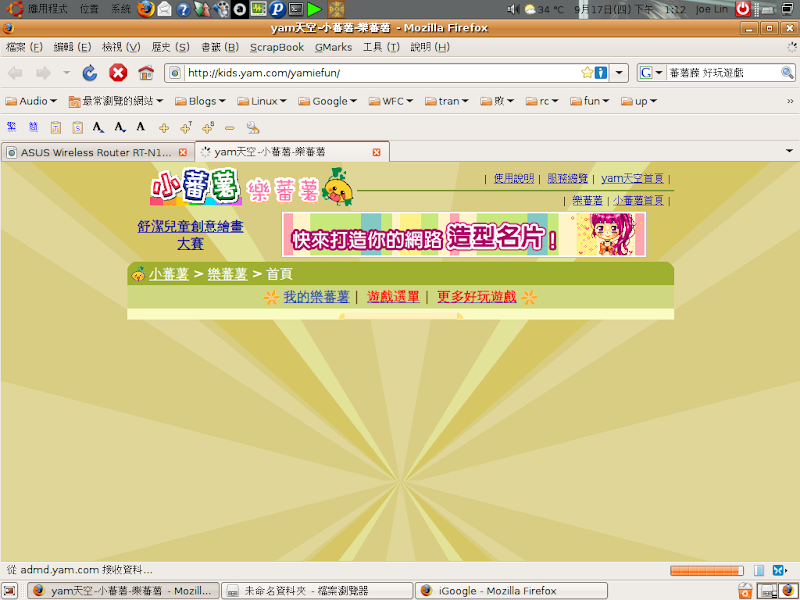Open the Audio bookmarks folder
This screenshot has height=600, width=800.
31,101
